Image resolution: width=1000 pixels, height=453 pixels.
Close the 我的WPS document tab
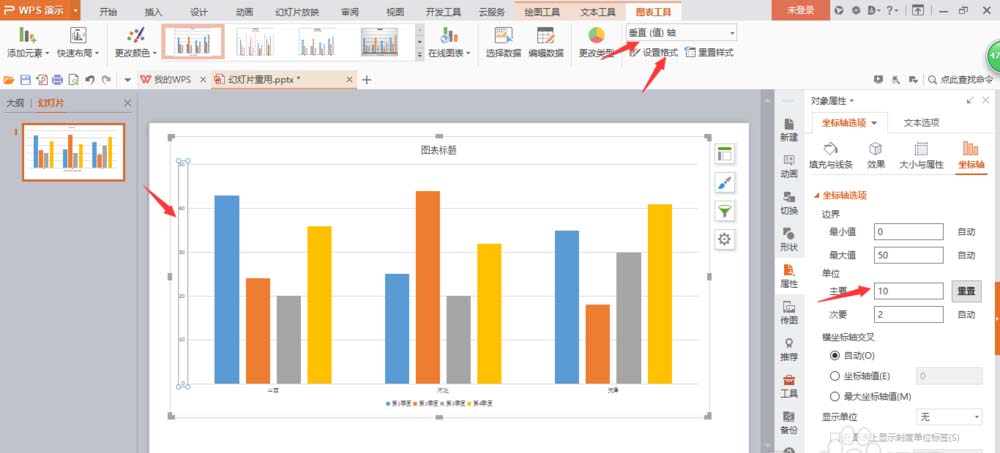pos(203,80)
